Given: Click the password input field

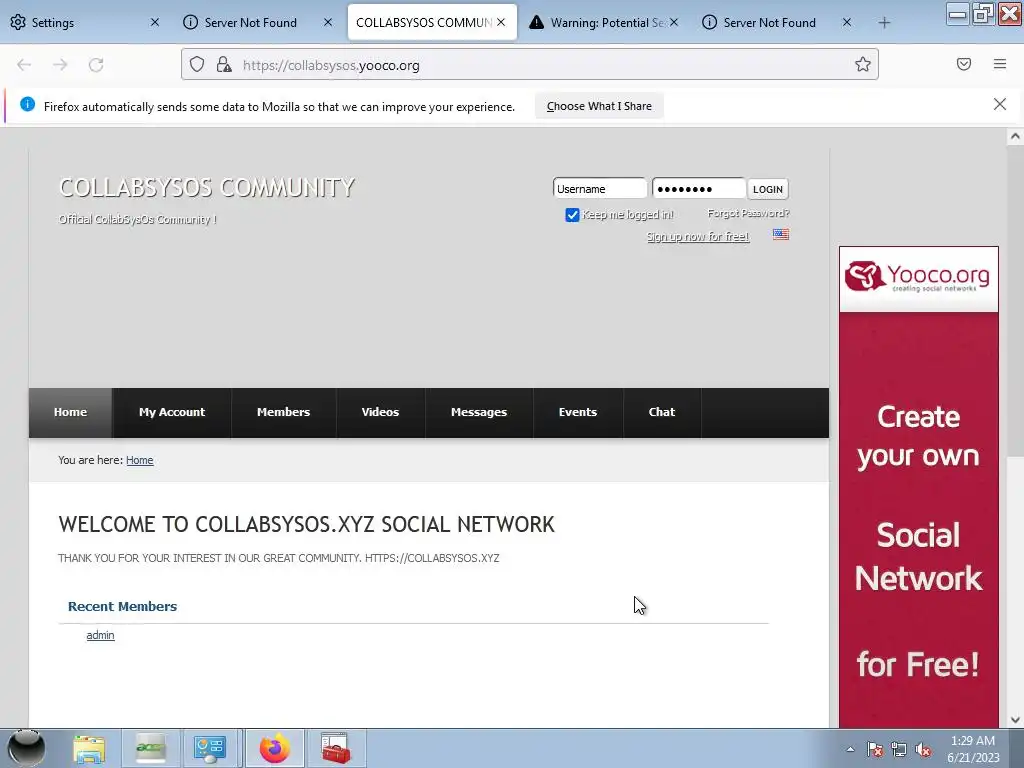Looking at the screenshot, I should tap(699, 189).
